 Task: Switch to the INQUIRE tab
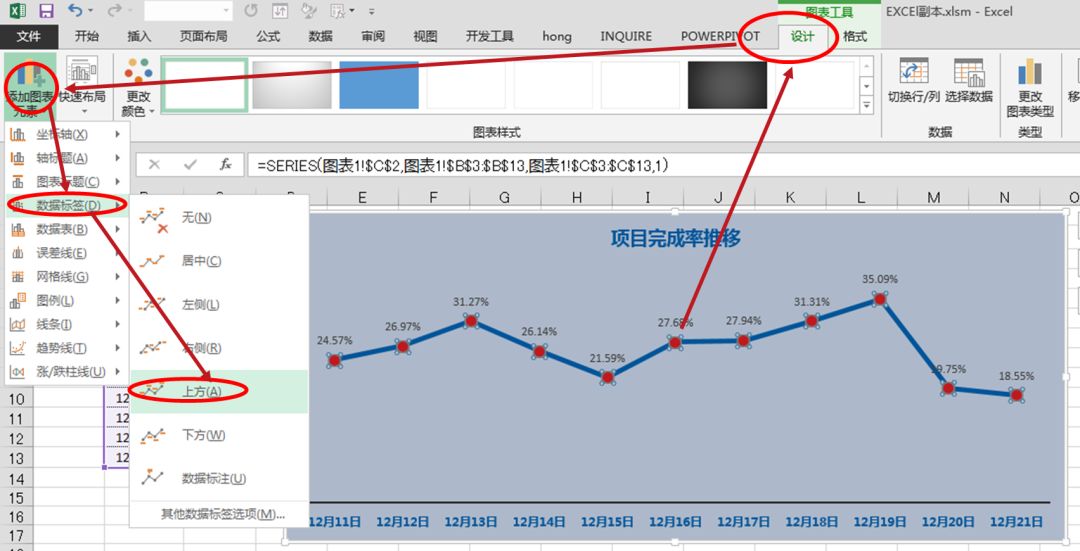626,37
